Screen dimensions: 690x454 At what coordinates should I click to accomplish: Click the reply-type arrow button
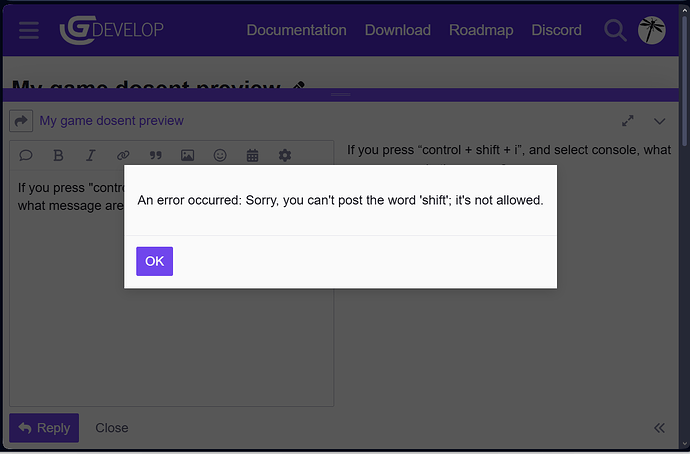pyautogui.click(x=21, y=121)
